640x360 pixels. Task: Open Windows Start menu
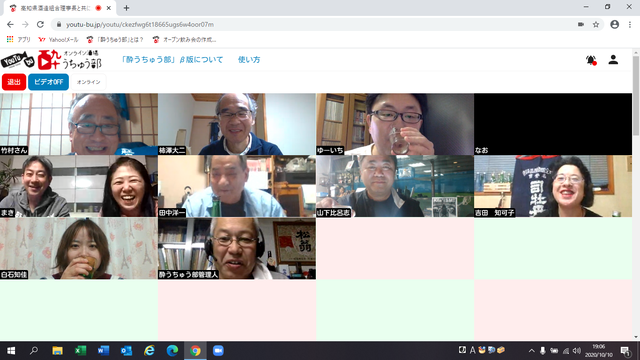(x=11, y=351)
